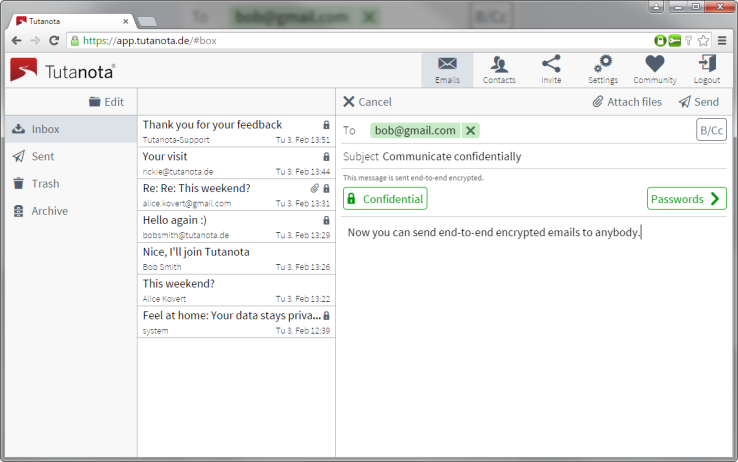
Task: Click sender 'bobsmith@tutanota.de'
Action: (186, 235)
